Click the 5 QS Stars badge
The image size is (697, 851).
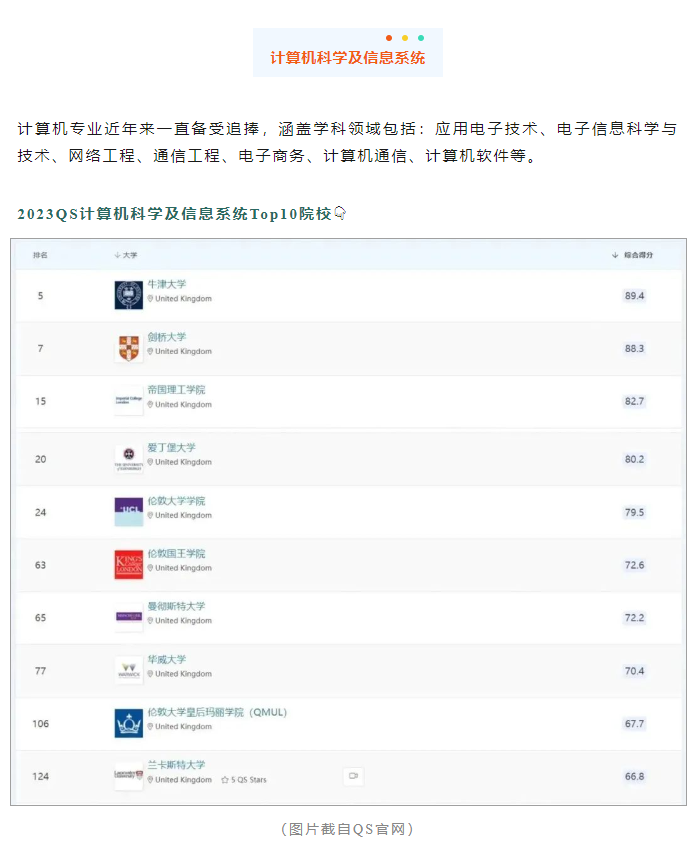244,780
